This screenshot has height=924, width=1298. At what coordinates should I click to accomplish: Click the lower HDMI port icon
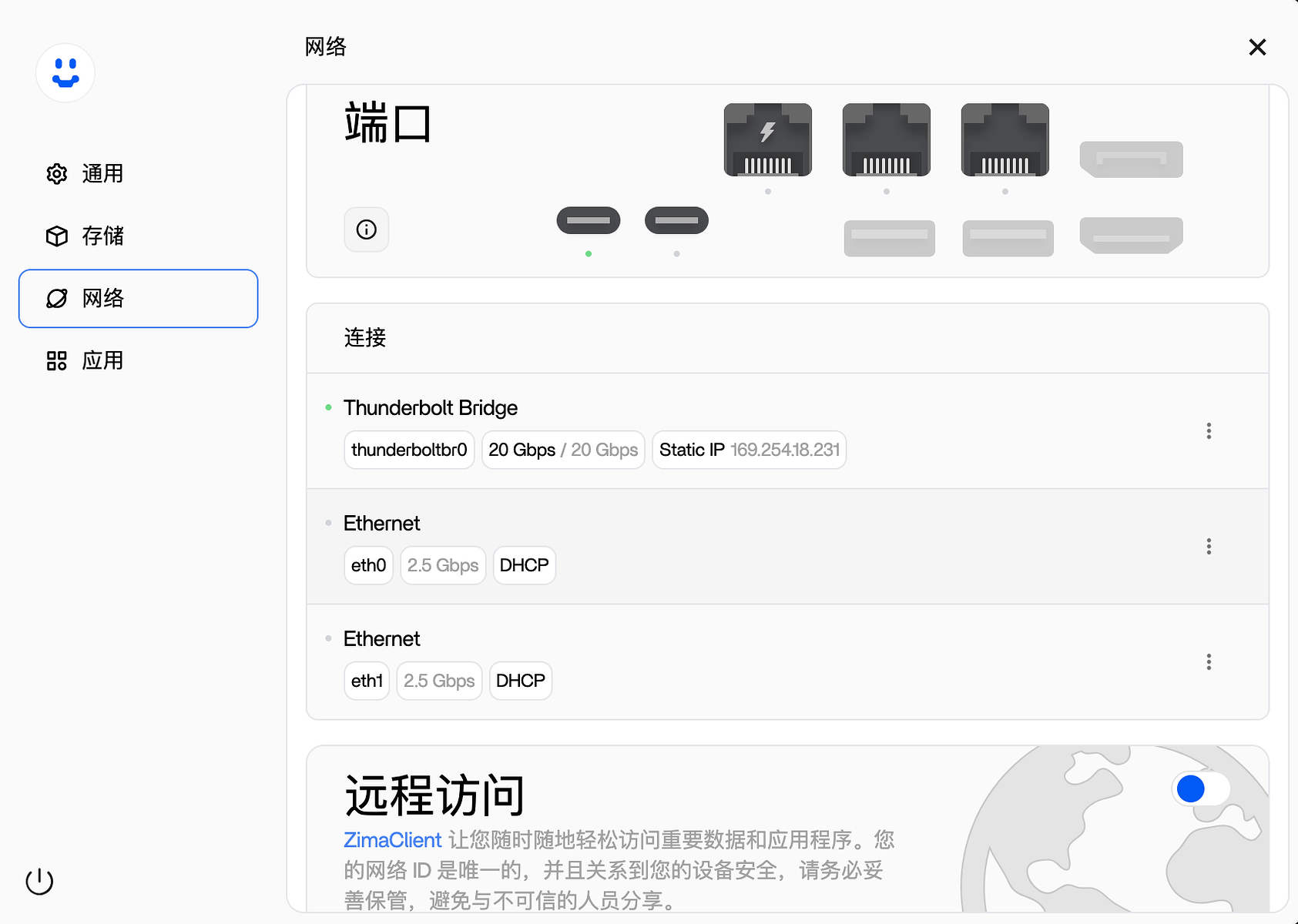pyautogui.click(x=1132, y=236)
